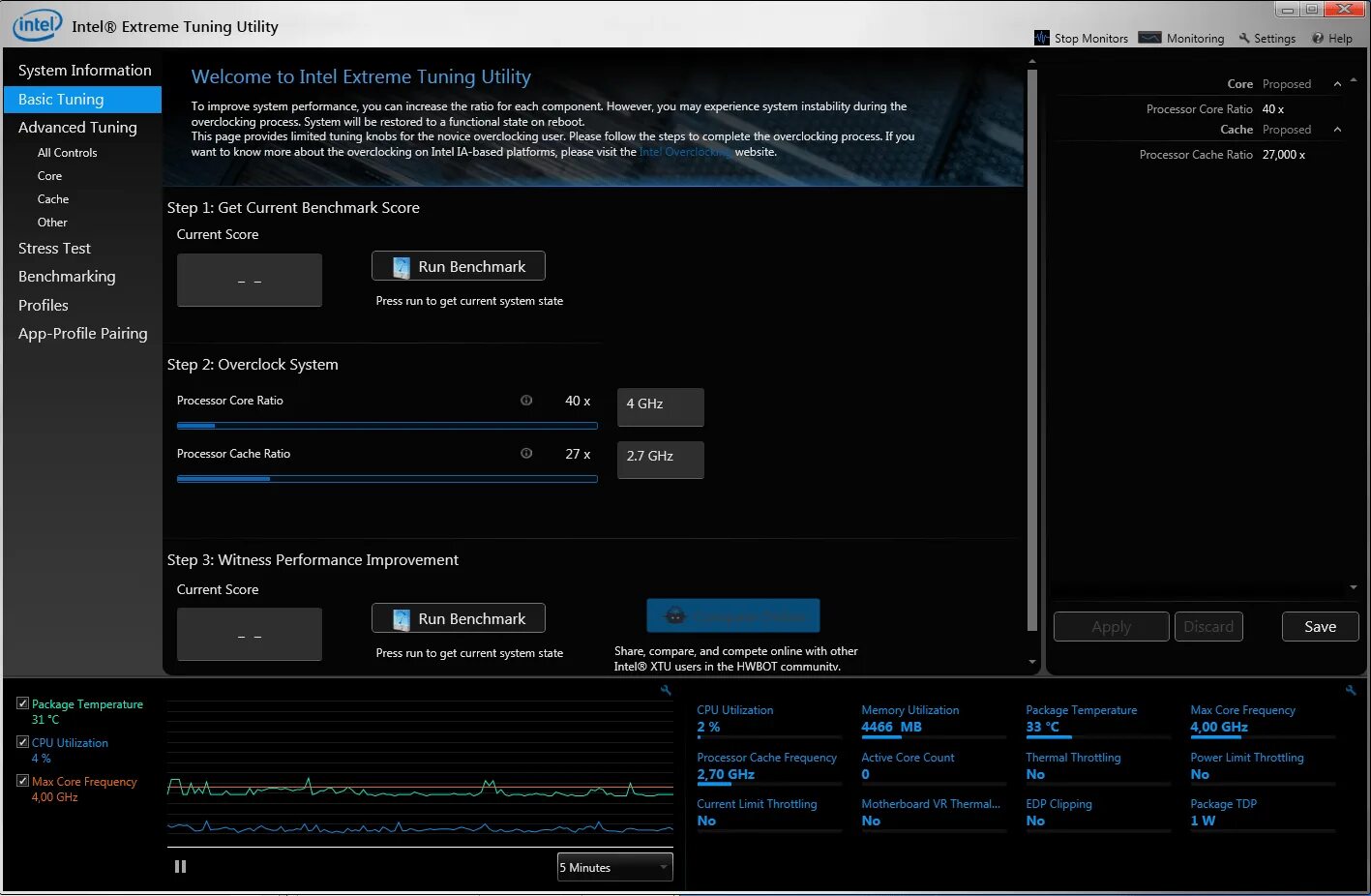Viewport: 1371px width, 896px height.
Task: Click the 27 x cache ratio value
Action: pos(578,454)
